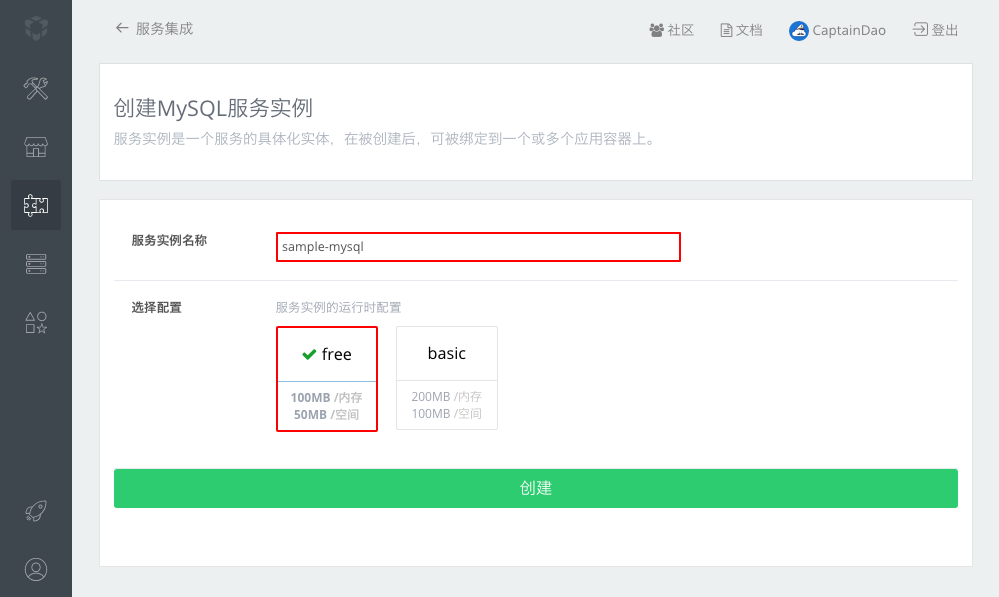999x597 pixels.
Task: Select the free plan option
Action: tap(327, 379)
